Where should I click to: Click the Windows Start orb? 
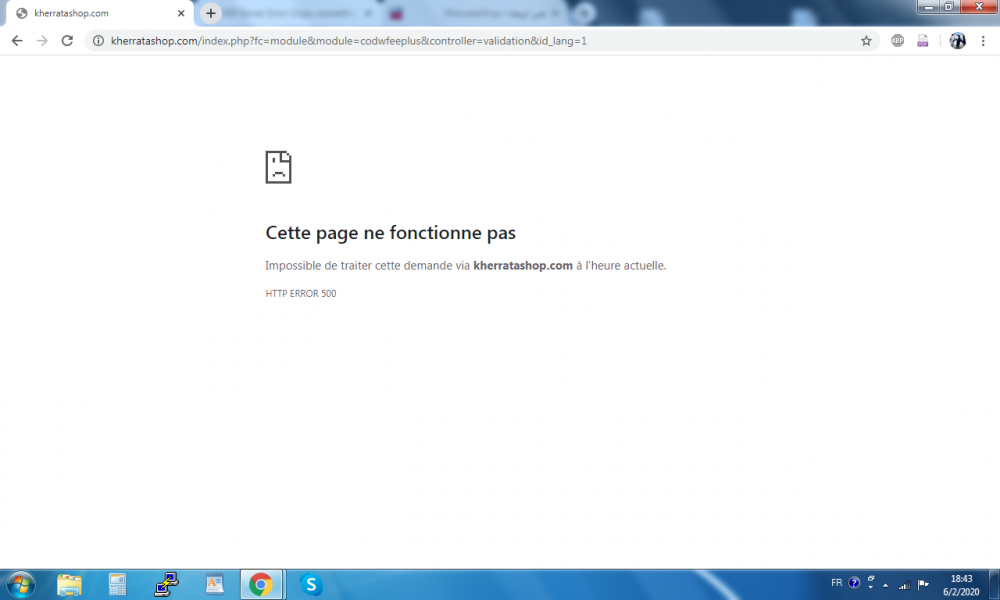[20, 584]
